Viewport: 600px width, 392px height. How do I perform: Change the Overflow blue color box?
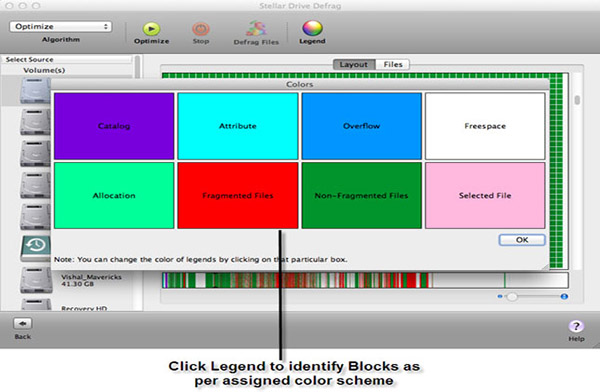coord(362,126)
